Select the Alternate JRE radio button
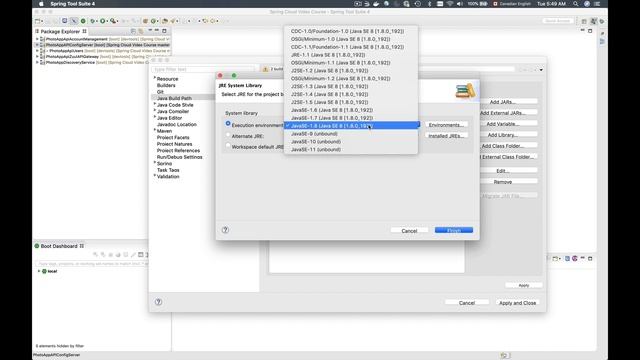The image size is (640, 360). 228,135
